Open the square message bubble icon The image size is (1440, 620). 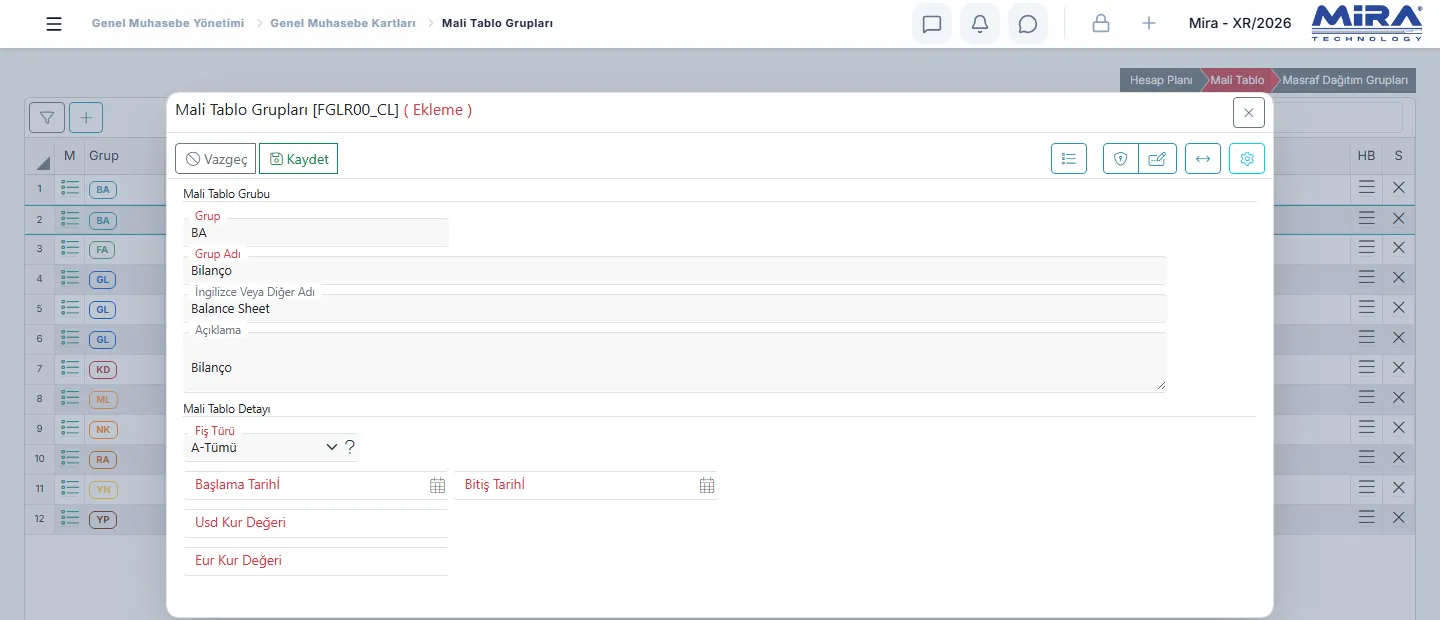click(932, 24)
